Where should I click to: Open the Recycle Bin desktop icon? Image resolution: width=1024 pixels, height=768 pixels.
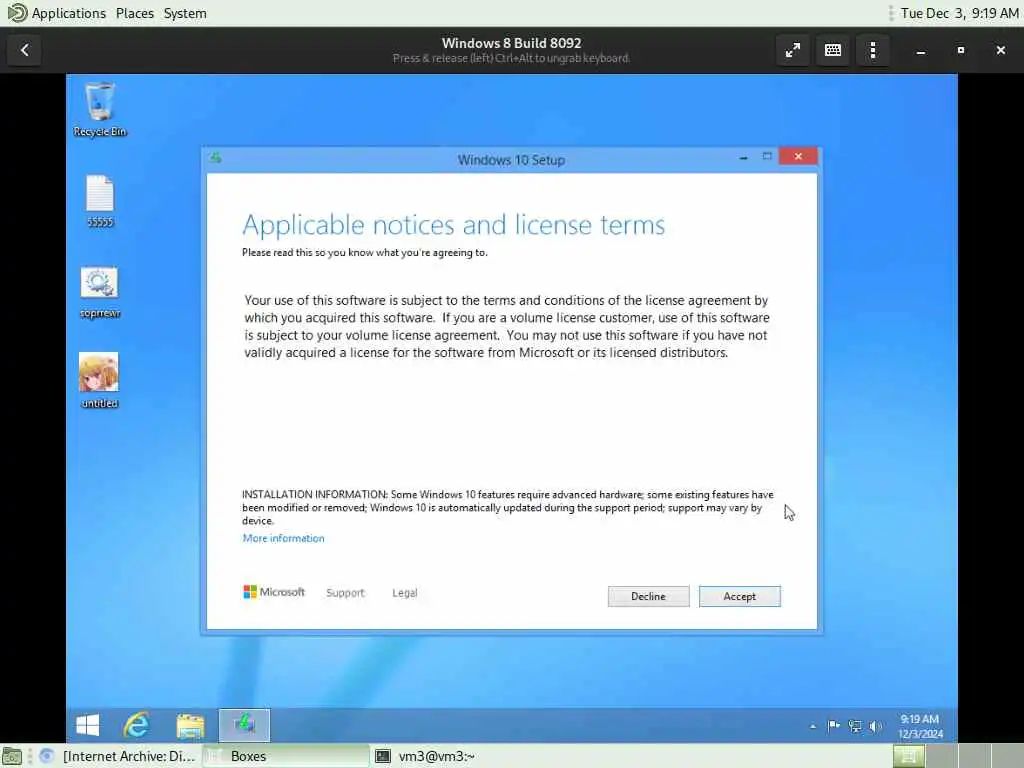coord(100,110)
